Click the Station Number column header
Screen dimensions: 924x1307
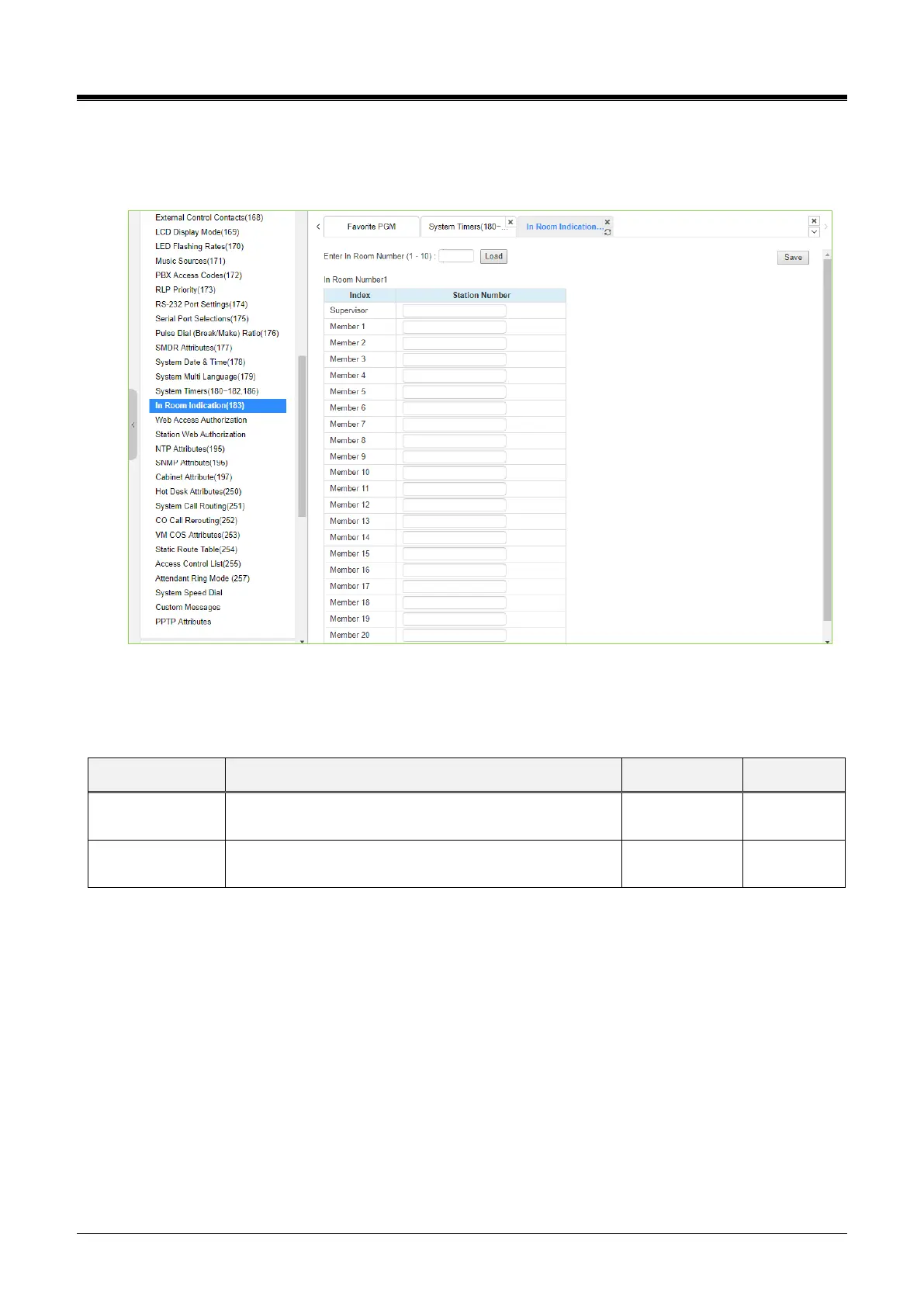tap(481, 295)
